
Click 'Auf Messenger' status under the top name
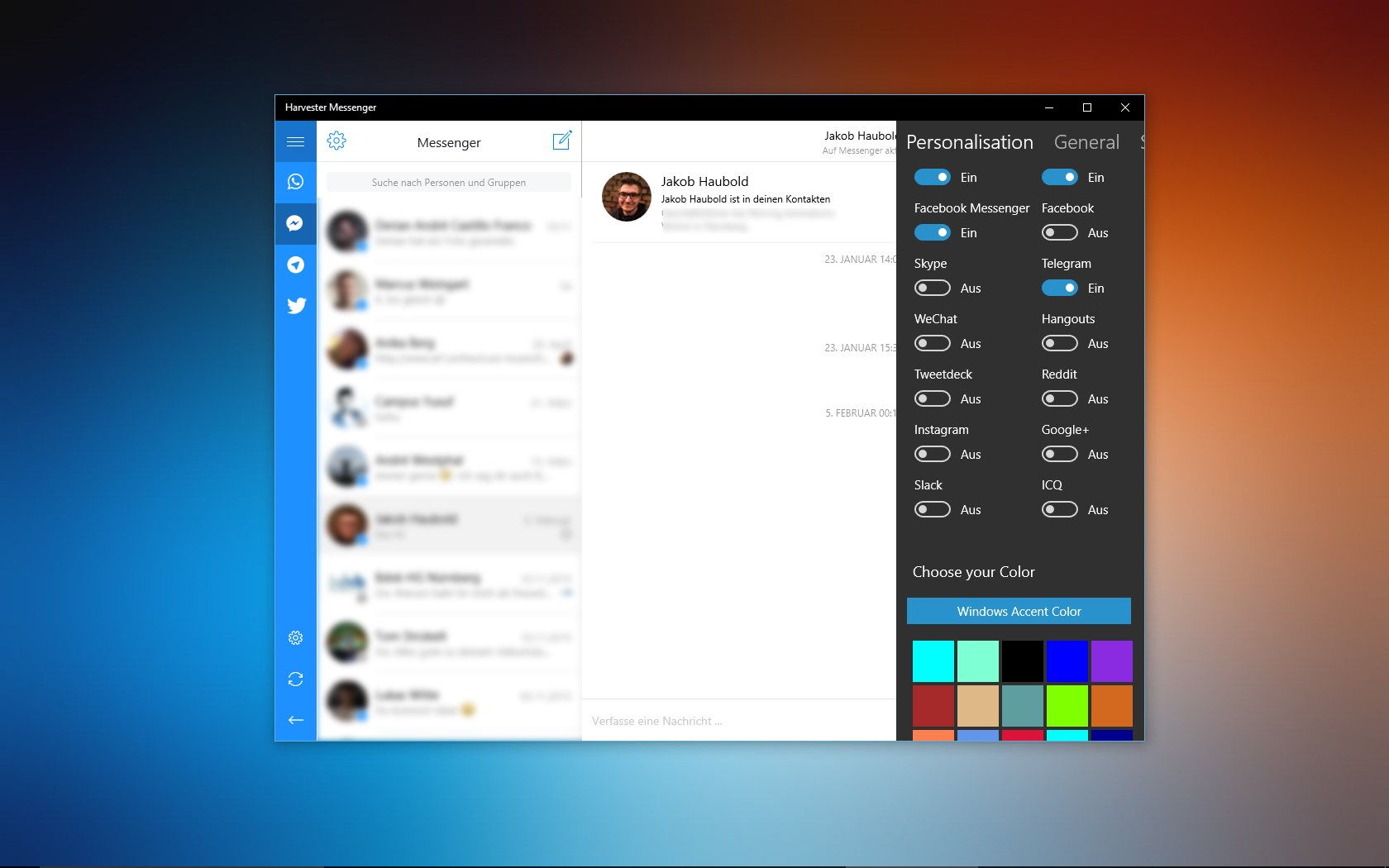click(x=859, y=150)
